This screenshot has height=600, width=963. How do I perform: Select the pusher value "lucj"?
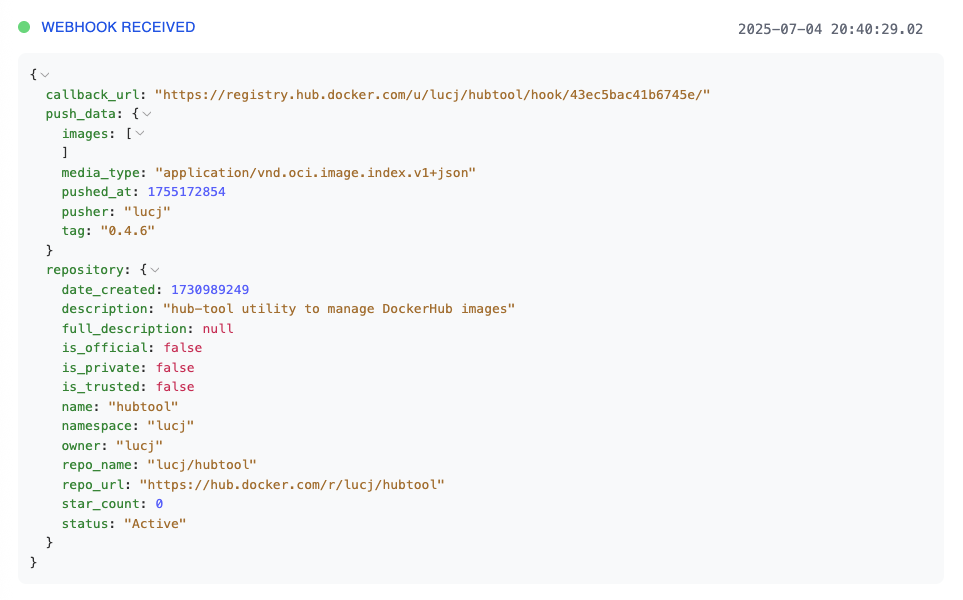tap(147, 212)
